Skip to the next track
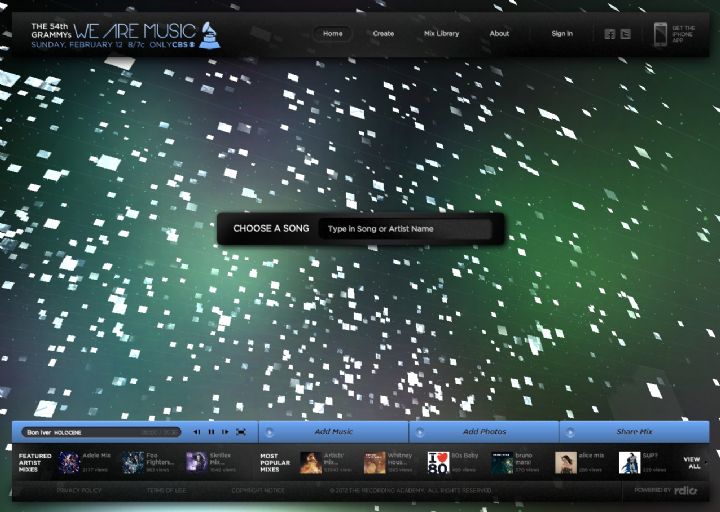 pos(225,432)
